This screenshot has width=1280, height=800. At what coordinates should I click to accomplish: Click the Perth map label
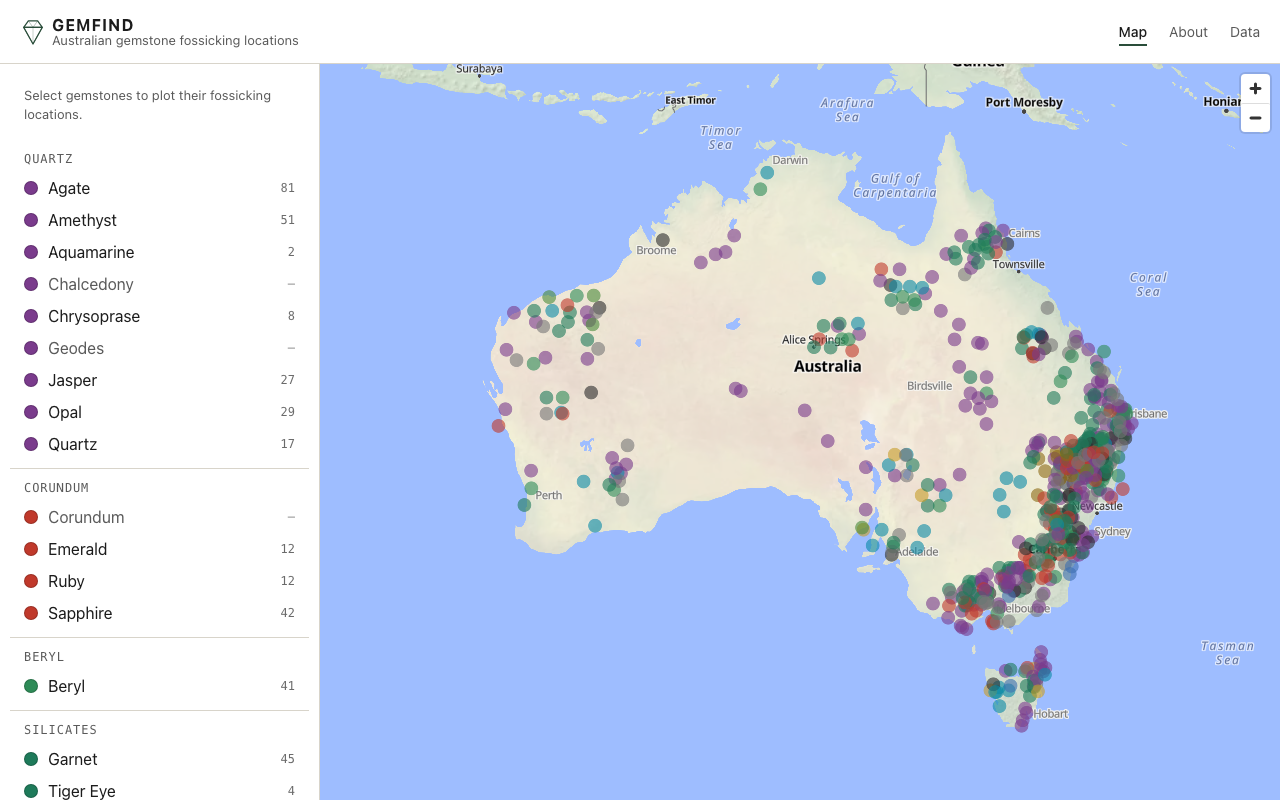549,495
